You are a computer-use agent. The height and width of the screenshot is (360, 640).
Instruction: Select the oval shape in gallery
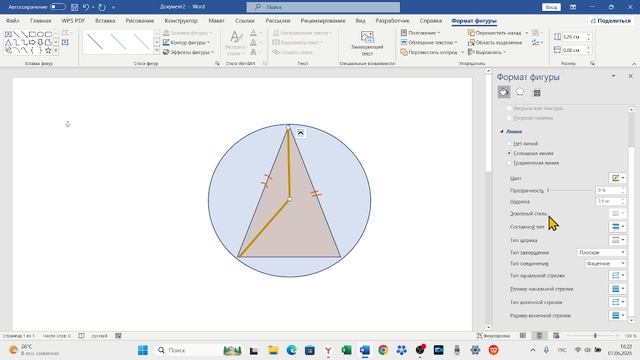click(x=40, y=34)
